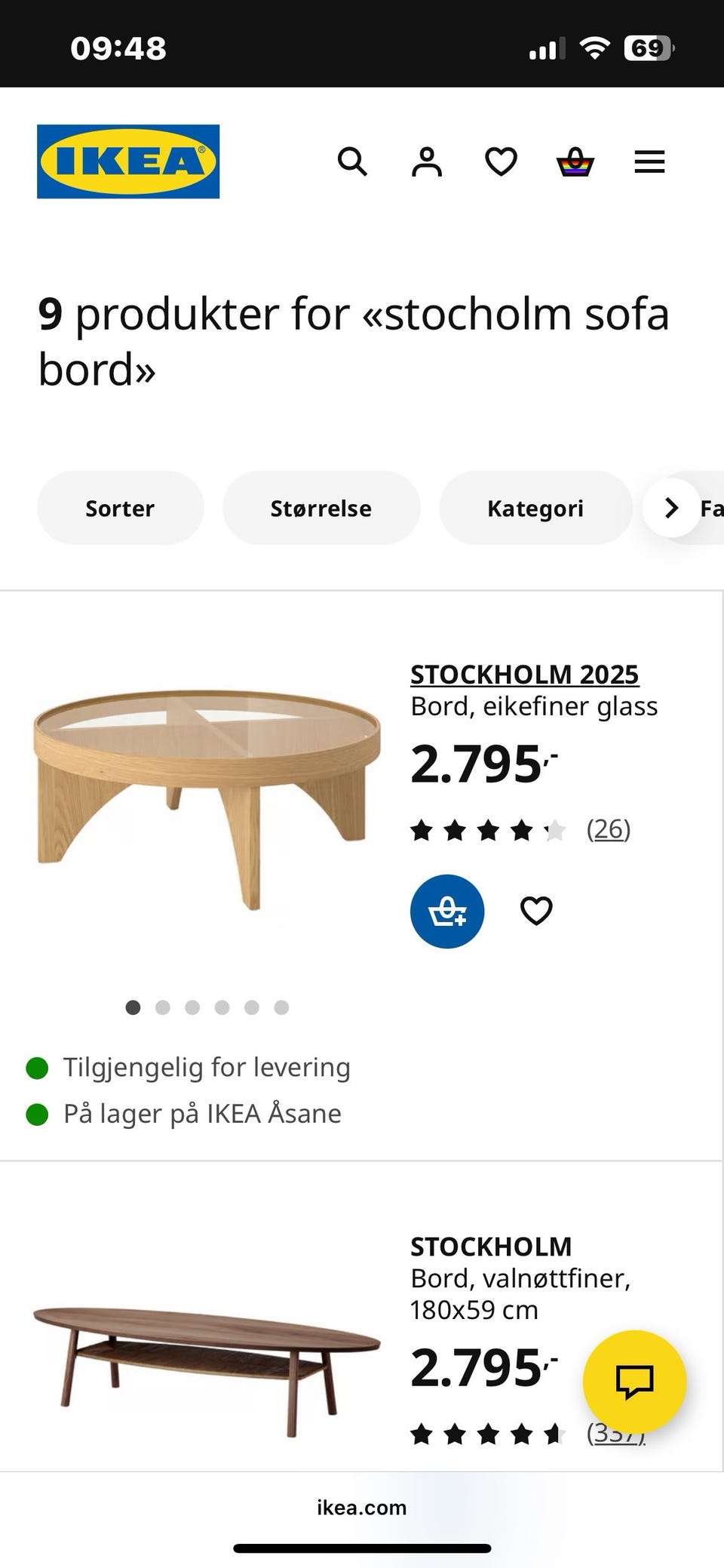Image resolution: width=724 pixels, height=1568 pixels.
Task: Click the IKEA logo
Action: (128, 161)
